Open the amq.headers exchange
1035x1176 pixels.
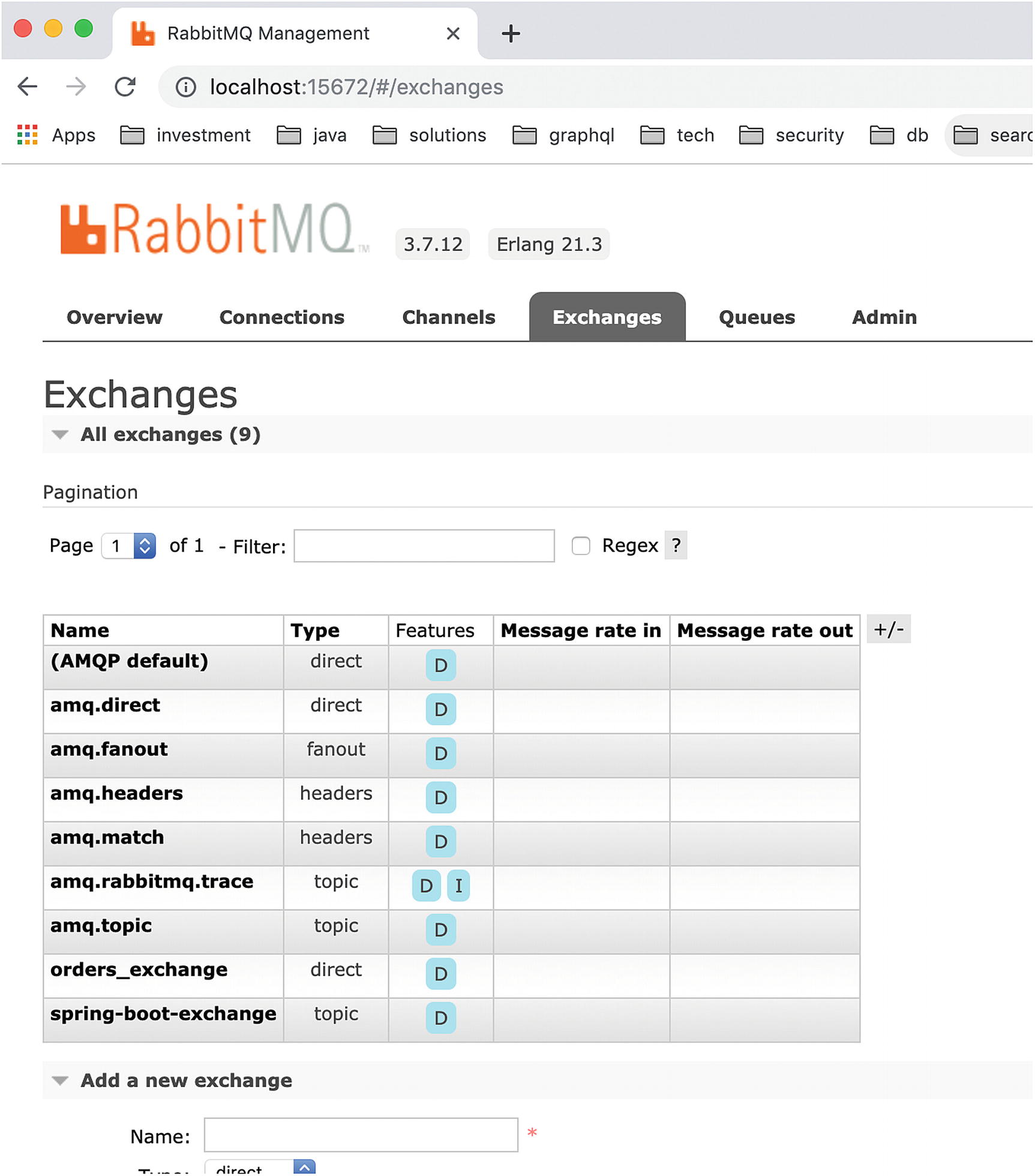116,793
